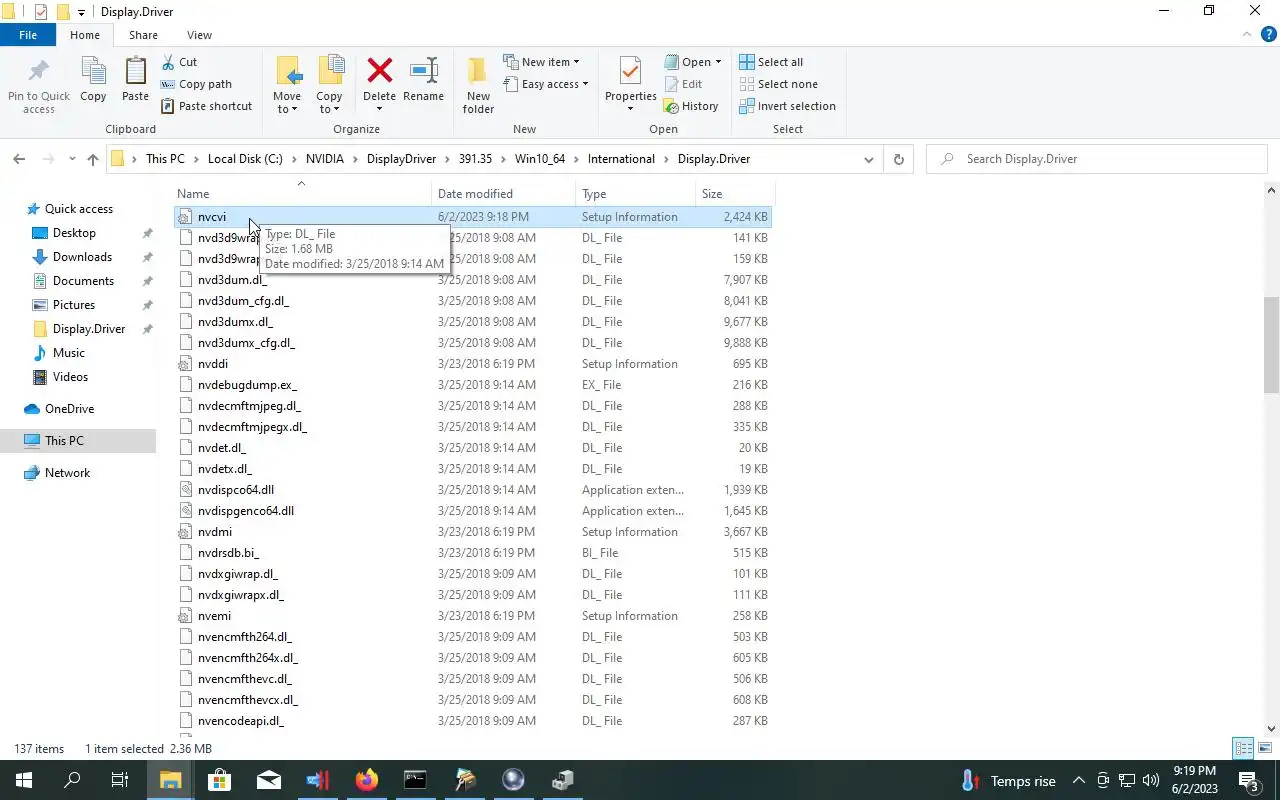Open Downloads in Quick access
1280x800 pixels.
point(82,257)
